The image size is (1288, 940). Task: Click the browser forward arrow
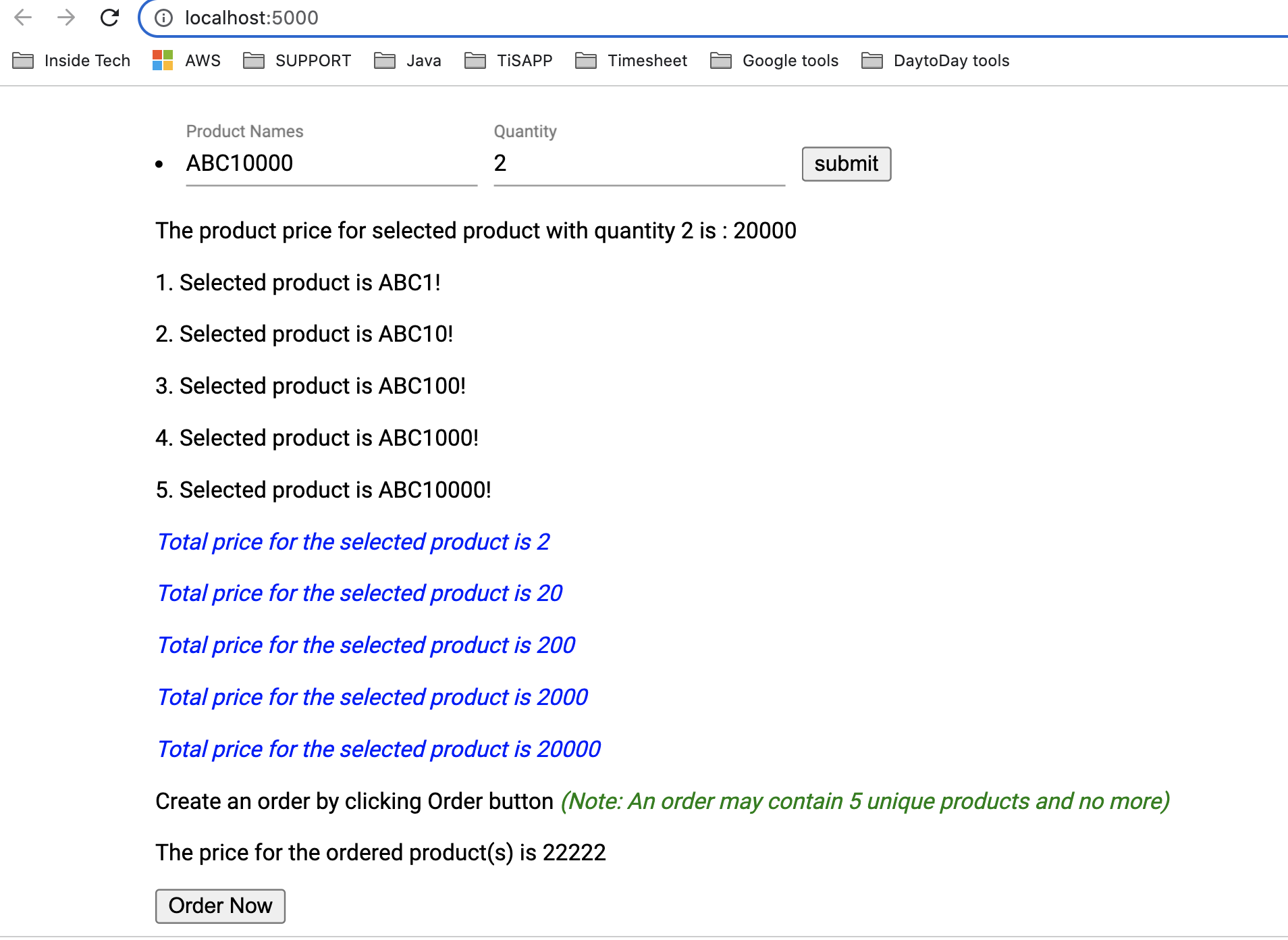tap(66, 18)
